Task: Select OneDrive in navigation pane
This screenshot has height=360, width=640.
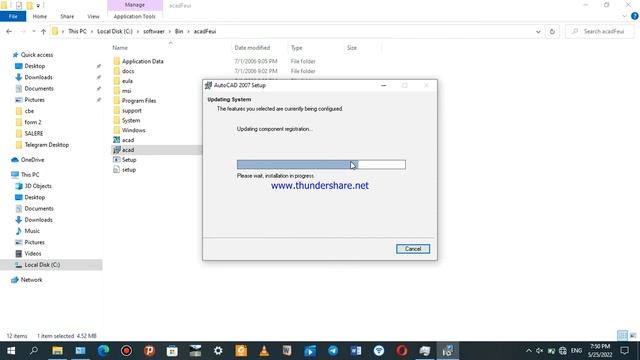Action: (32, 160)
